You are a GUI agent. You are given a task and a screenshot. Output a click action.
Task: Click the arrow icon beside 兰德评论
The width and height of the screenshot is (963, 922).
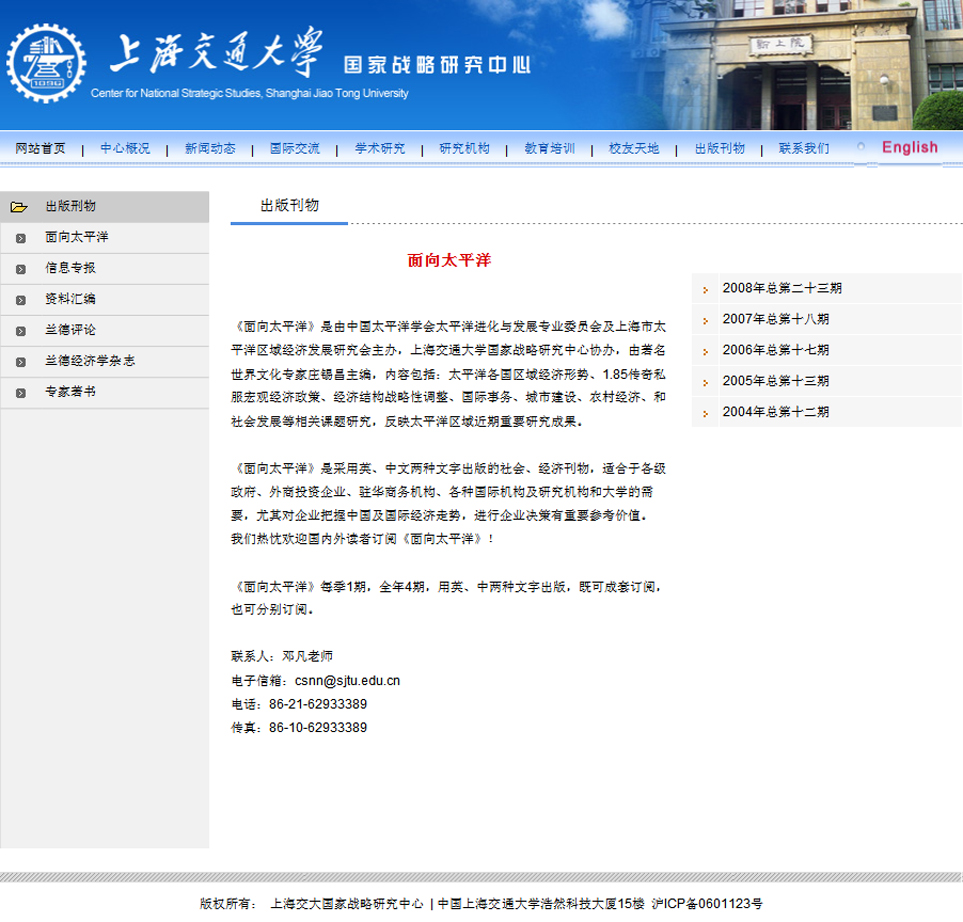click(x=21, y=331)
